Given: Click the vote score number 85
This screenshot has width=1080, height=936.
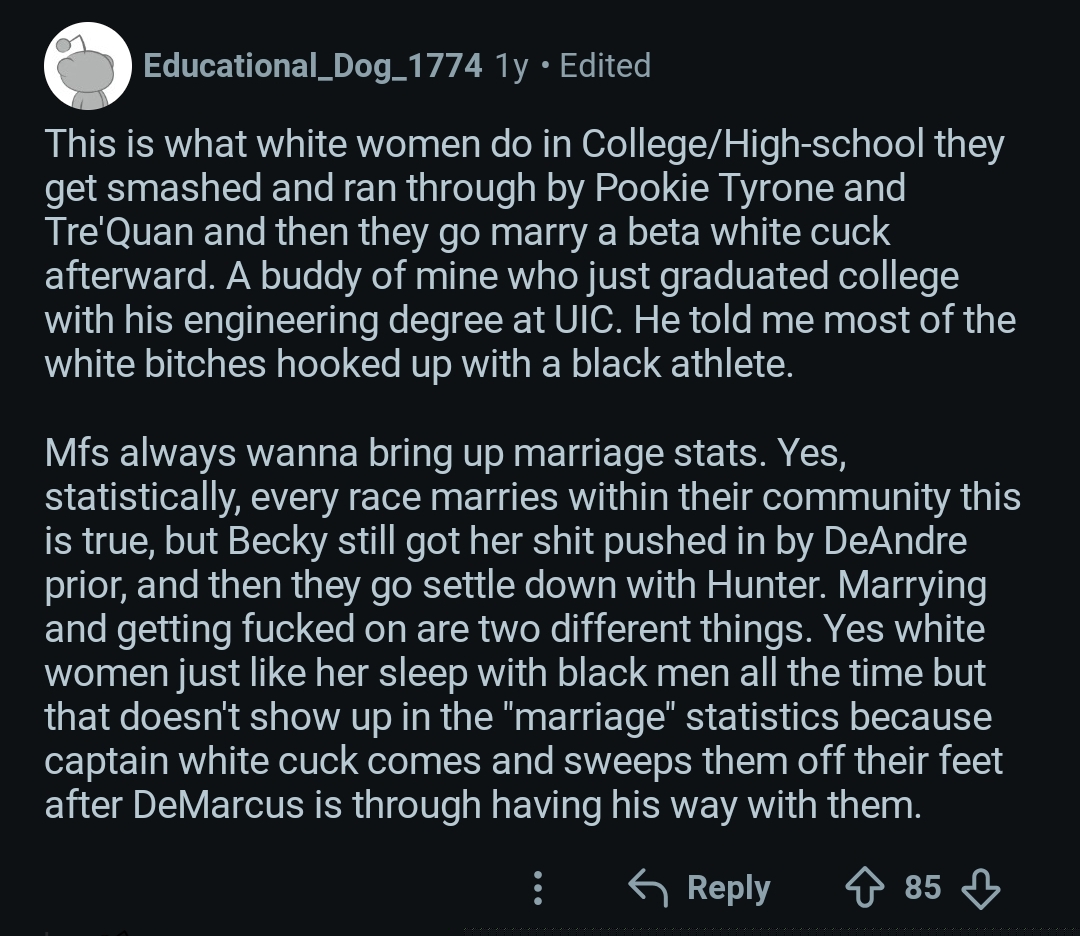Looking at the screenshot, I should (923, 887).
